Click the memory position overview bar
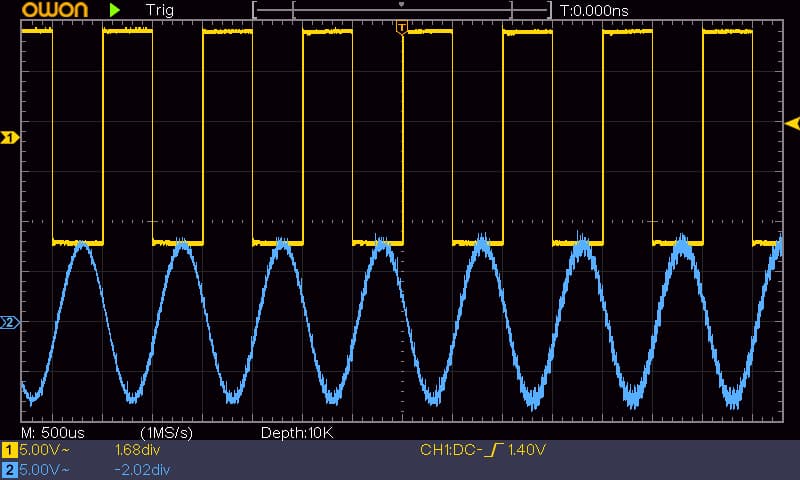Screen dimensions: 800x480 click(402, 10)
